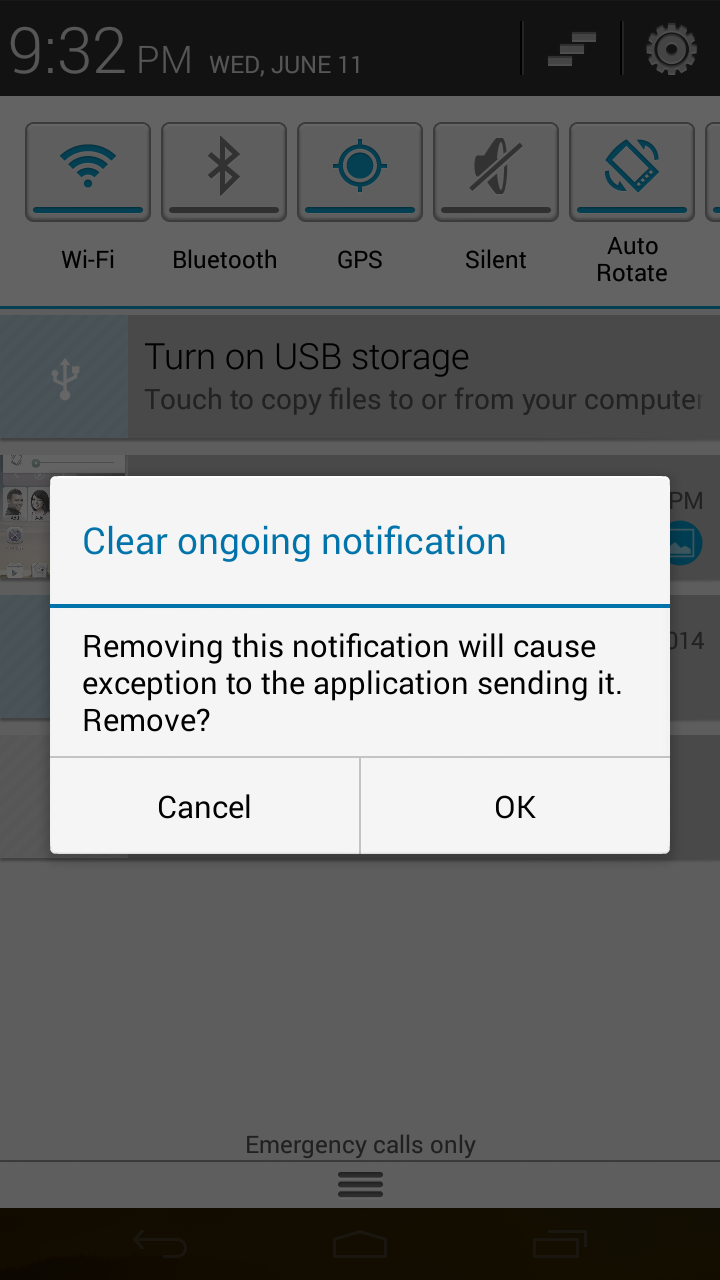This screenshot has height=1280, width=720.
Task: Open settings via the gear icon
Action: point(671,49)
